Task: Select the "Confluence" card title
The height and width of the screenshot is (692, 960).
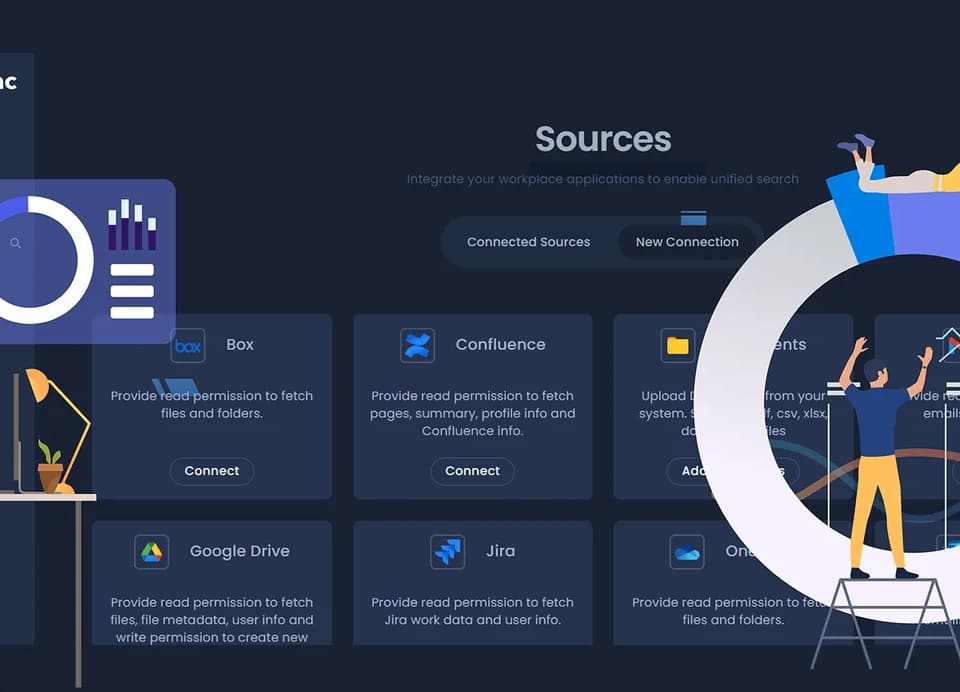Action: [500, 344]
